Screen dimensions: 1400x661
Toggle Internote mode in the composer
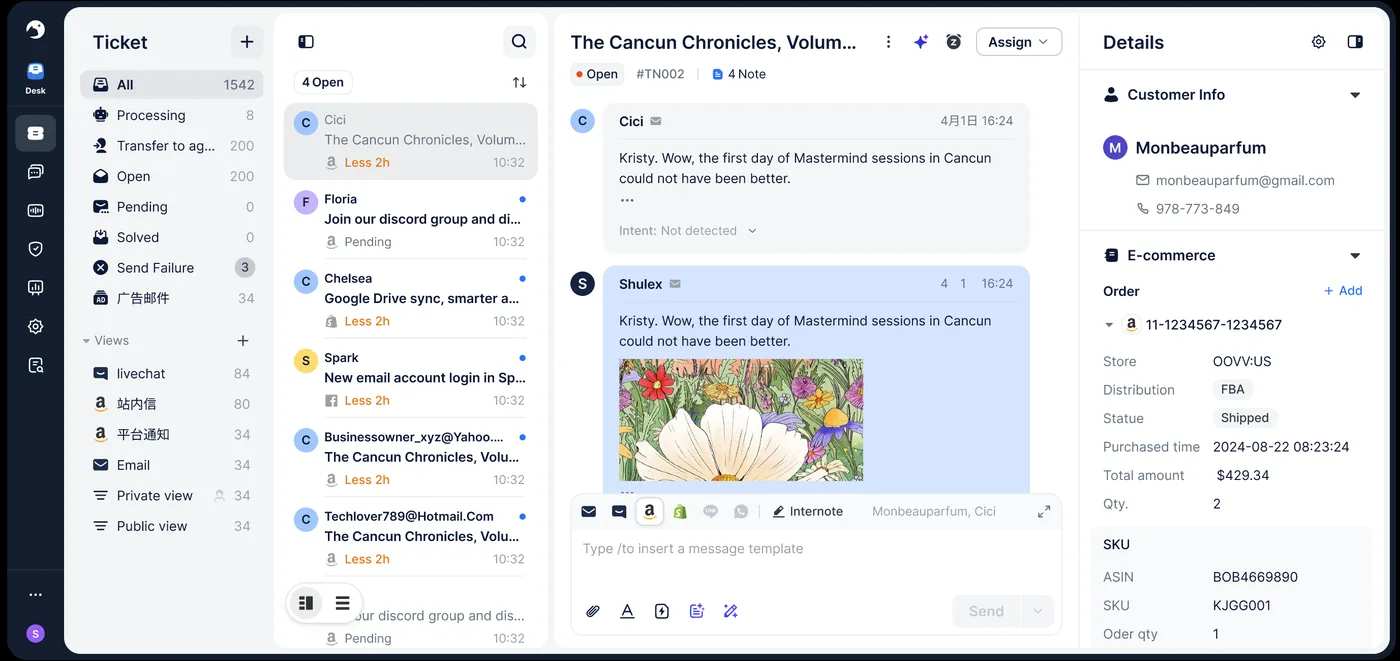pyautogui.click(x=807, y=511)
